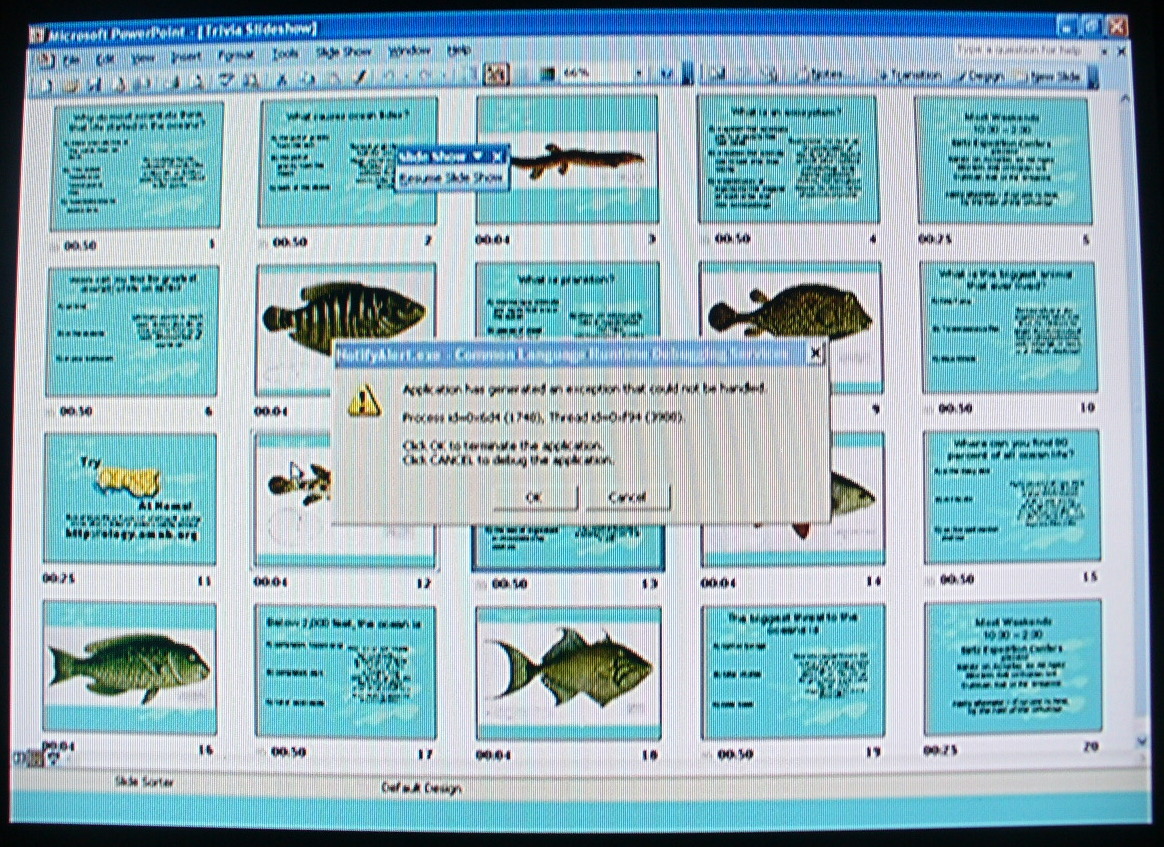
Task: Open the 66% zoom dropdown arrow
Action: click(x=638, y=73)
